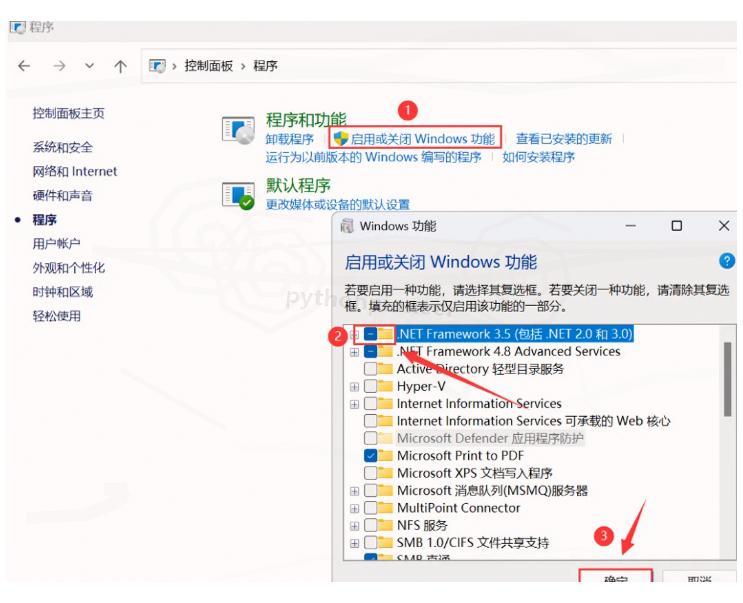This screenshot has width=743, height=603.
Task: Enable the NFS 服务 checkbox
Action: (371, 525)
